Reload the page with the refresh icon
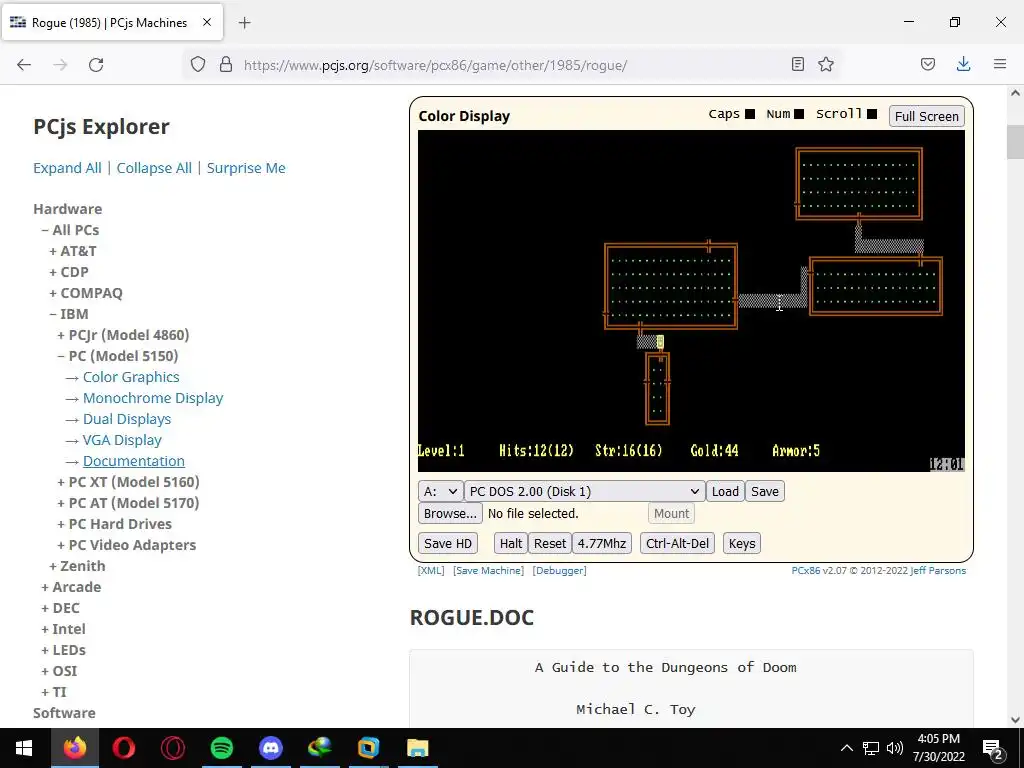 pos(96,65)
